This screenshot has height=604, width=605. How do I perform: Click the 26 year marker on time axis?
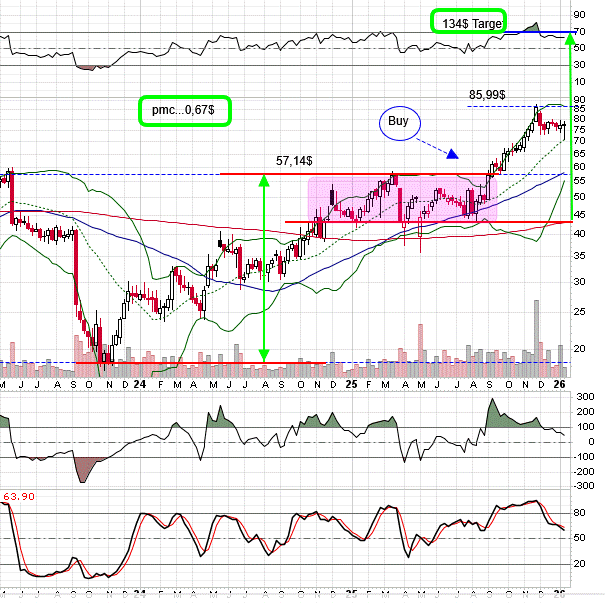tap(562, 385)
